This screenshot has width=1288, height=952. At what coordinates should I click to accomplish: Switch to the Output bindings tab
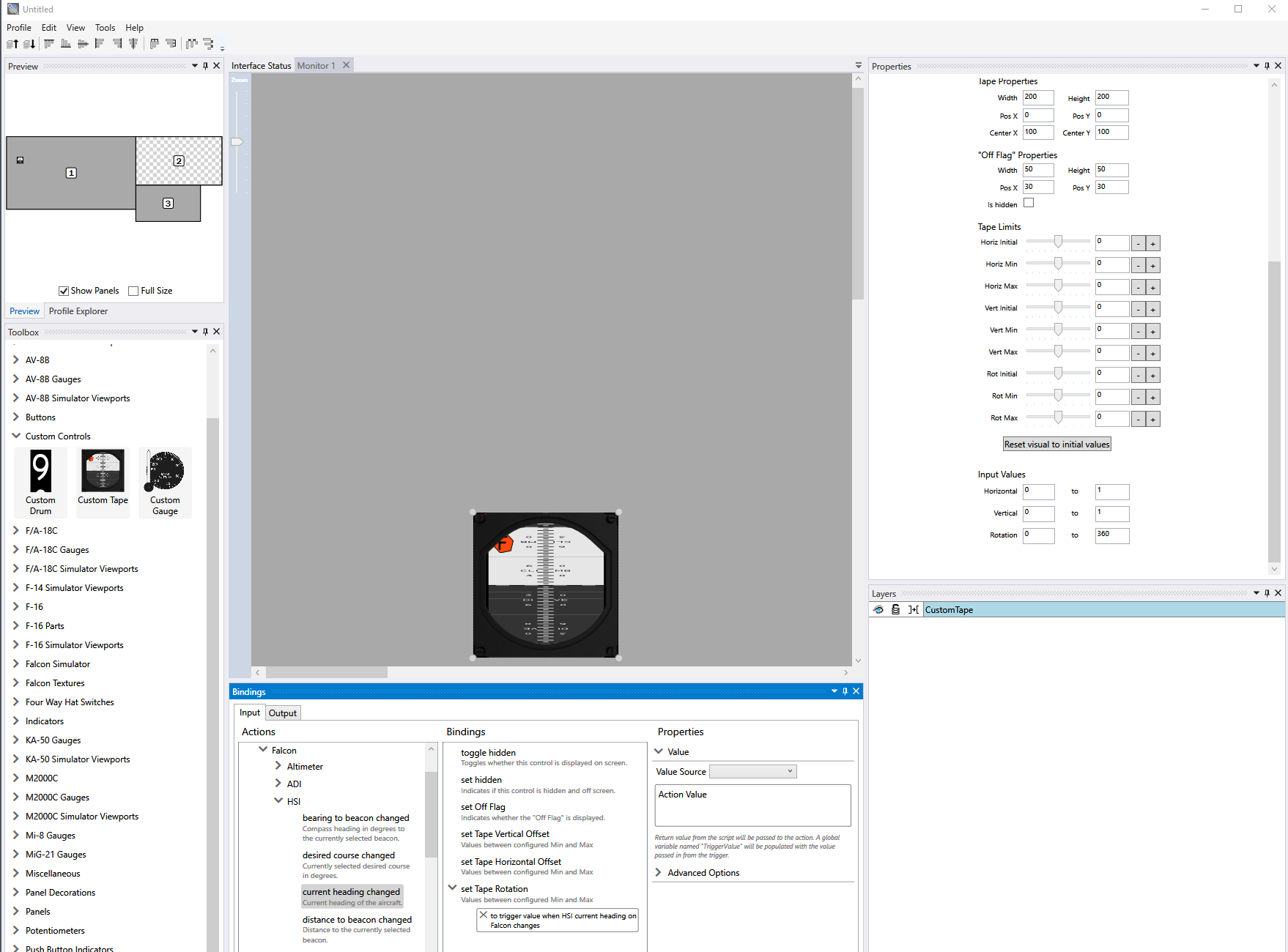[282, 713]
